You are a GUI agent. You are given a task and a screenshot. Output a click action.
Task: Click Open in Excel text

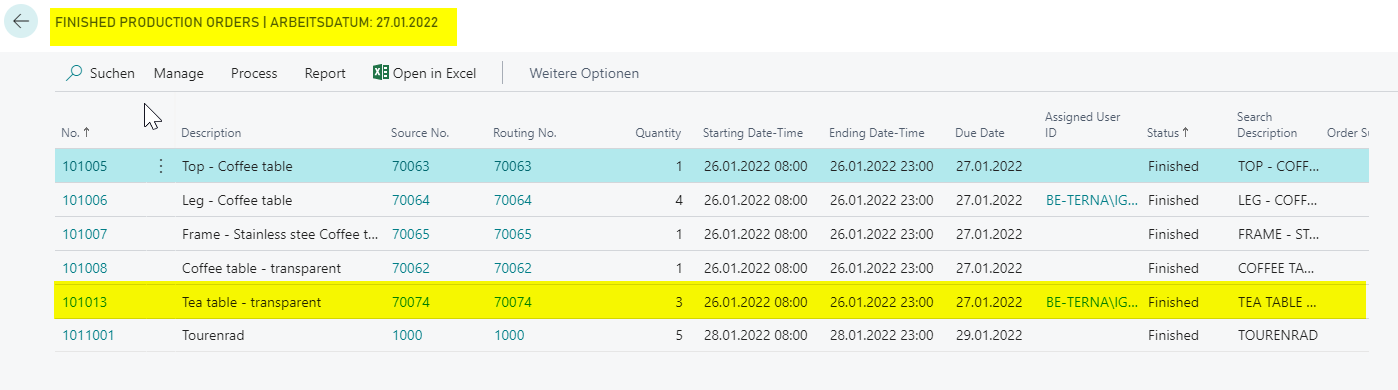[x=434, y=73]
